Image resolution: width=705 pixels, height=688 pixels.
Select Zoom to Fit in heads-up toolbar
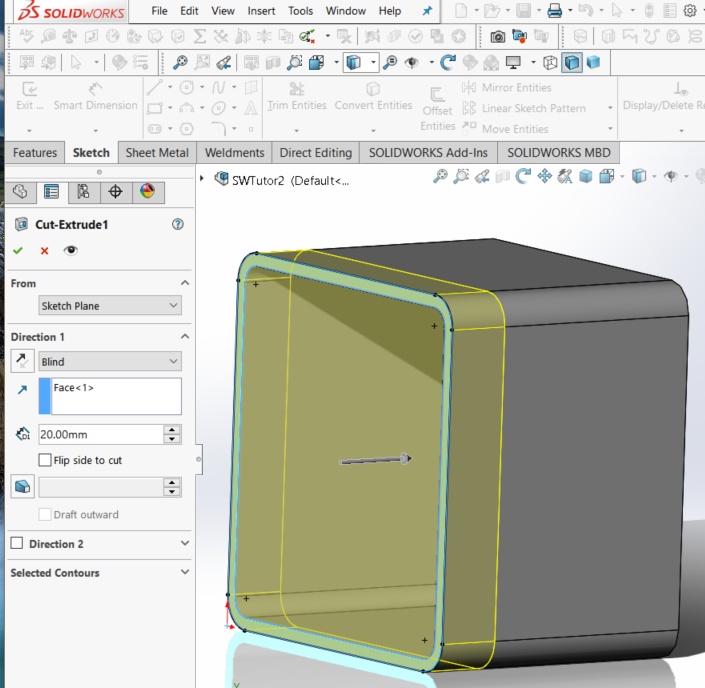[x=440, y=176]
